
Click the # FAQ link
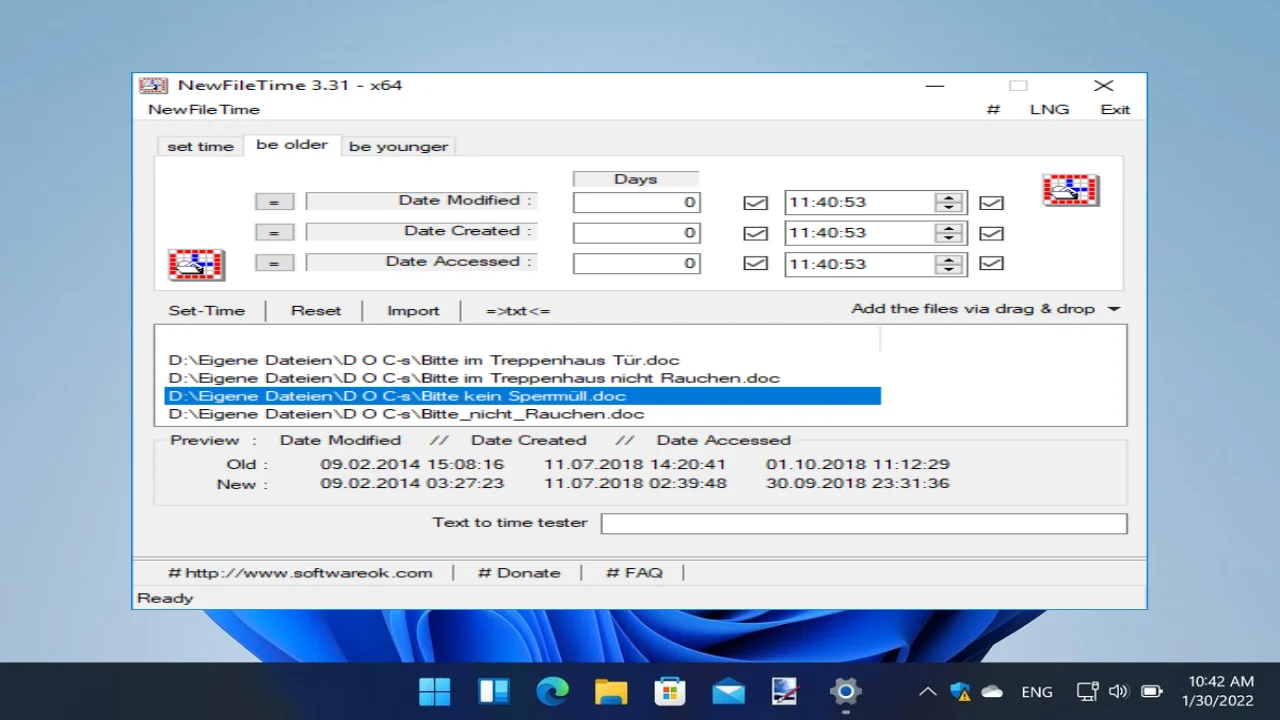pos(634,573)
